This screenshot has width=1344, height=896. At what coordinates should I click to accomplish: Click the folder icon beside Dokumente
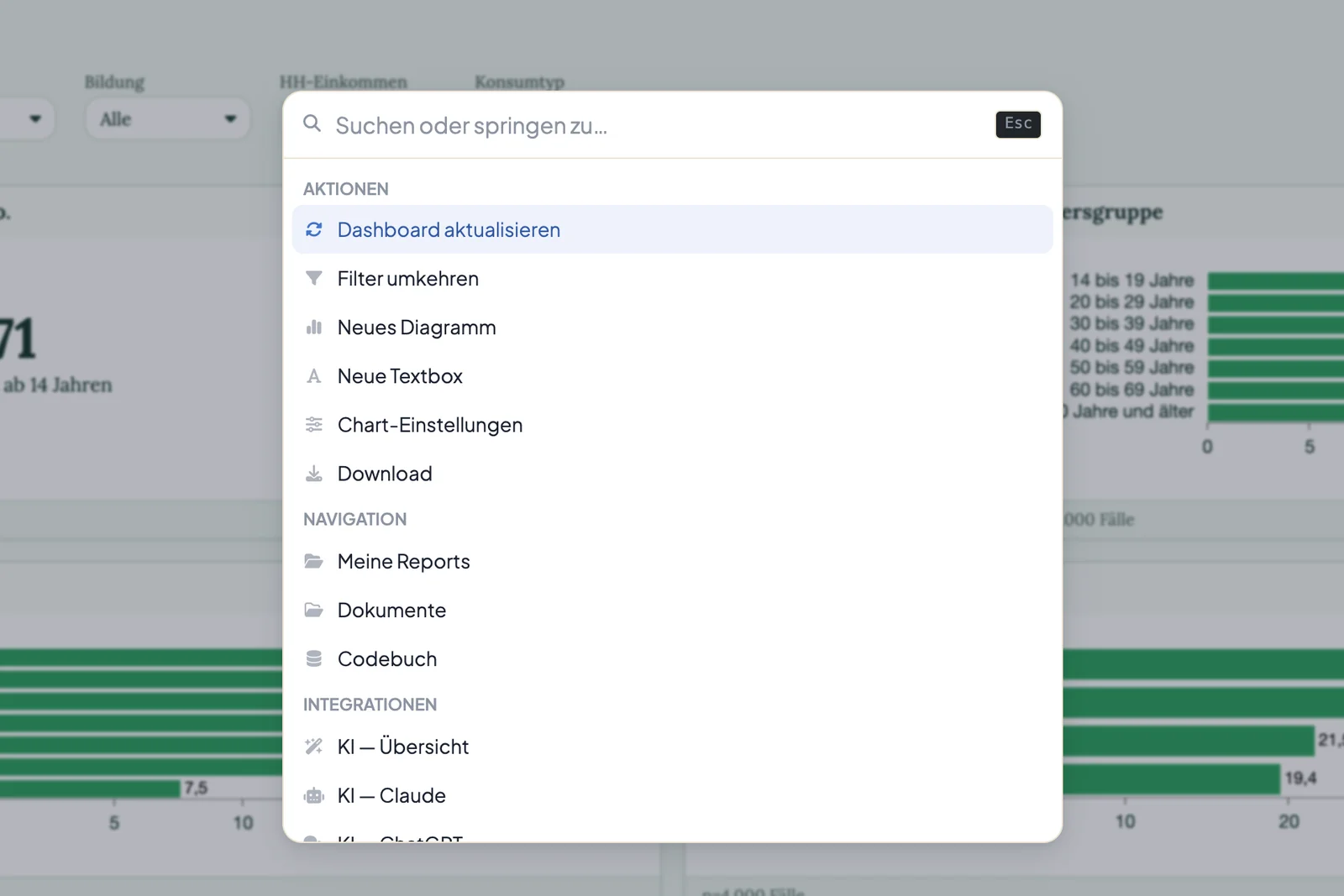click(x=314, y=610)
